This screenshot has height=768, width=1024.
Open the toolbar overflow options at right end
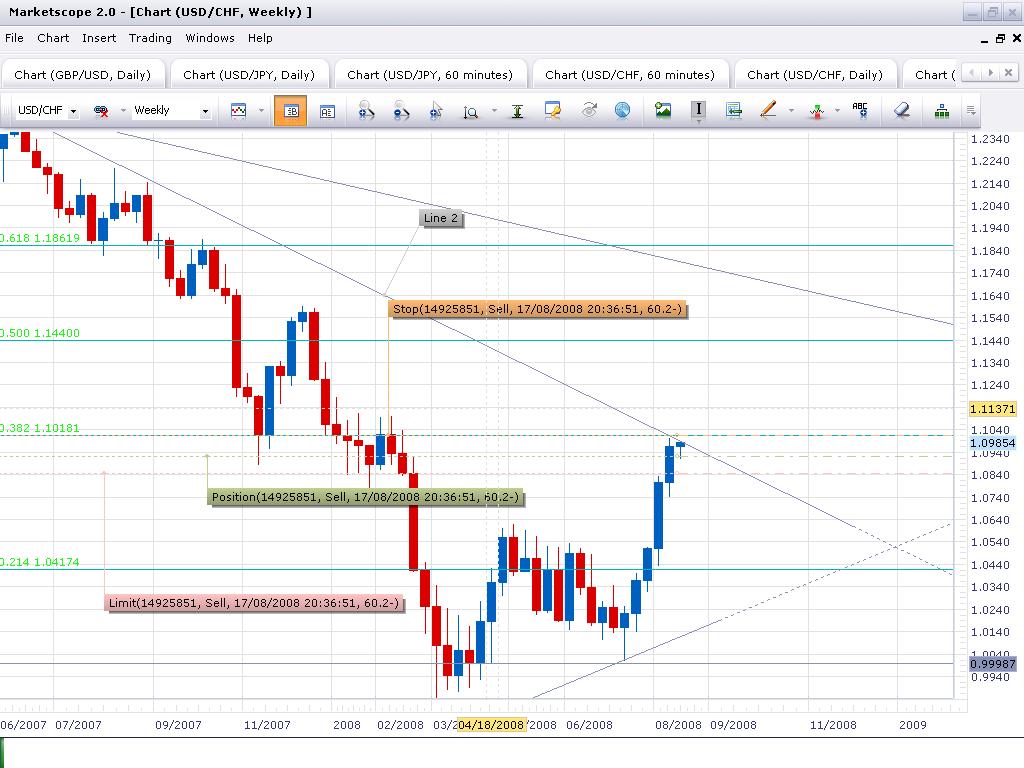pyautogui.click(x=971, y=111)
